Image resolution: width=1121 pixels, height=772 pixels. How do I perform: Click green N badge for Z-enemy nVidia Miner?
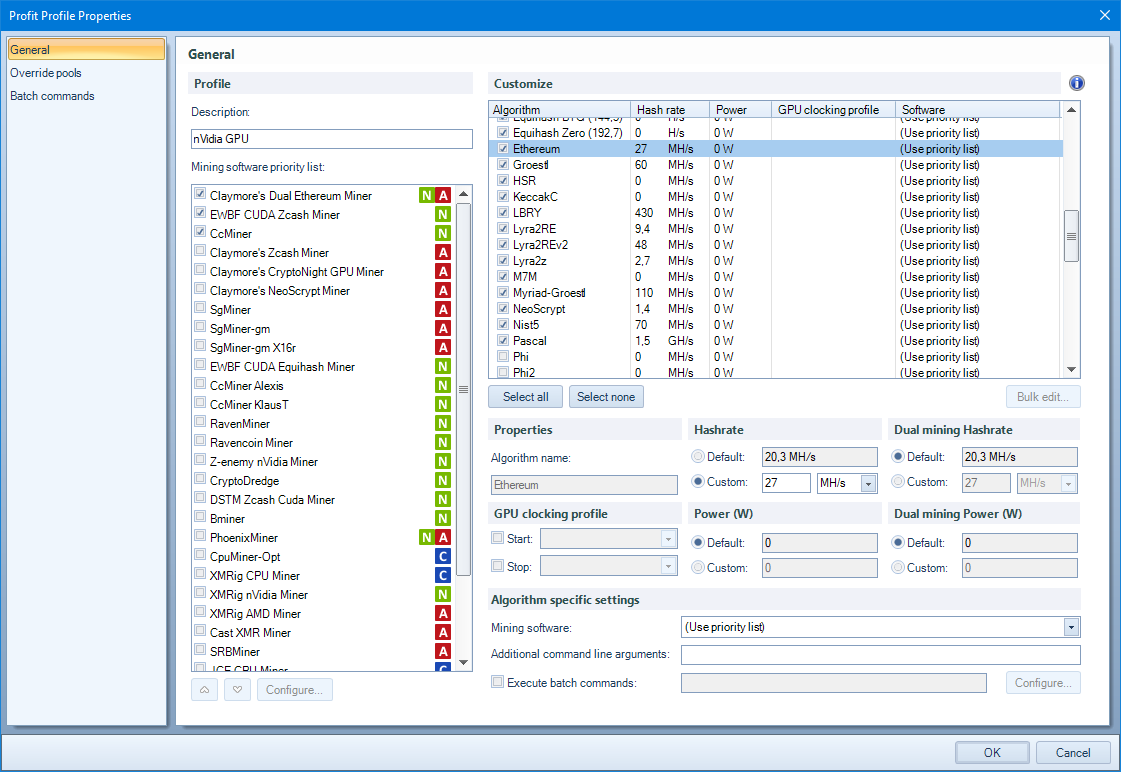[443, 462]
